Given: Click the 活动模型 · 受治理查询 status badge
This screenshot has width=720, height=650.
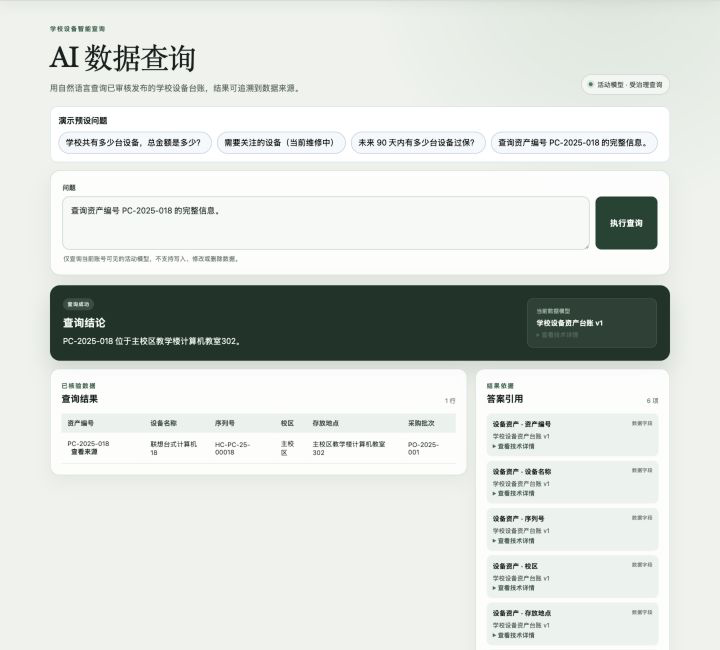Looking at the screenshot, I should point(625,85).
